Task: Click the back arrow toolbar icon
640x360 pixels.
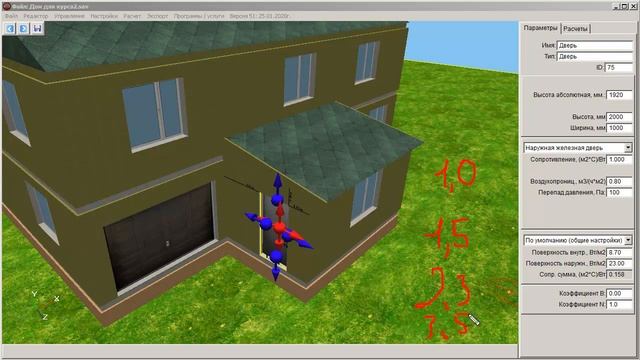Action: click(x=10, y=28)
